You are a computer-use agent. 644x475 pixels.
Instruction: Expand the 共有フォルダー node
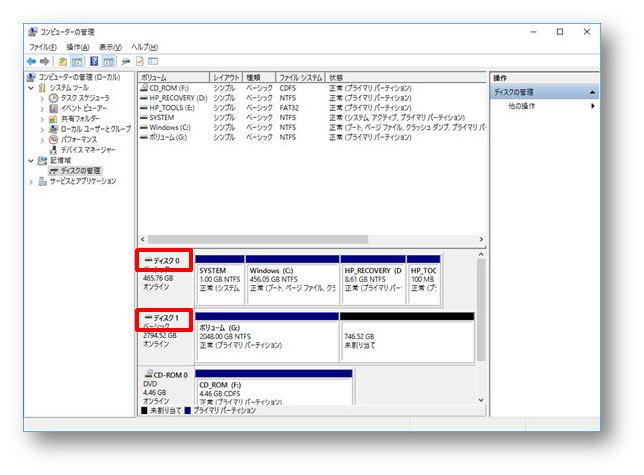coord(42,119)
